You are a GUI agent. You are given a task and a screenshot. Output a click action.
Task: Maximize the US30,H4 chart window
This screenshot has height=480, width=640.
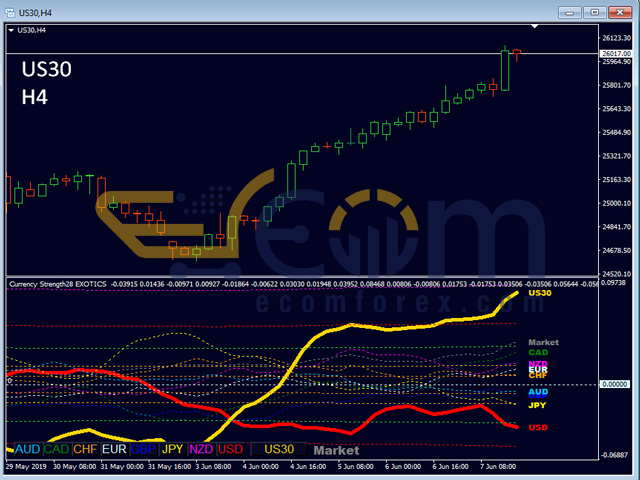coord(594,13)
